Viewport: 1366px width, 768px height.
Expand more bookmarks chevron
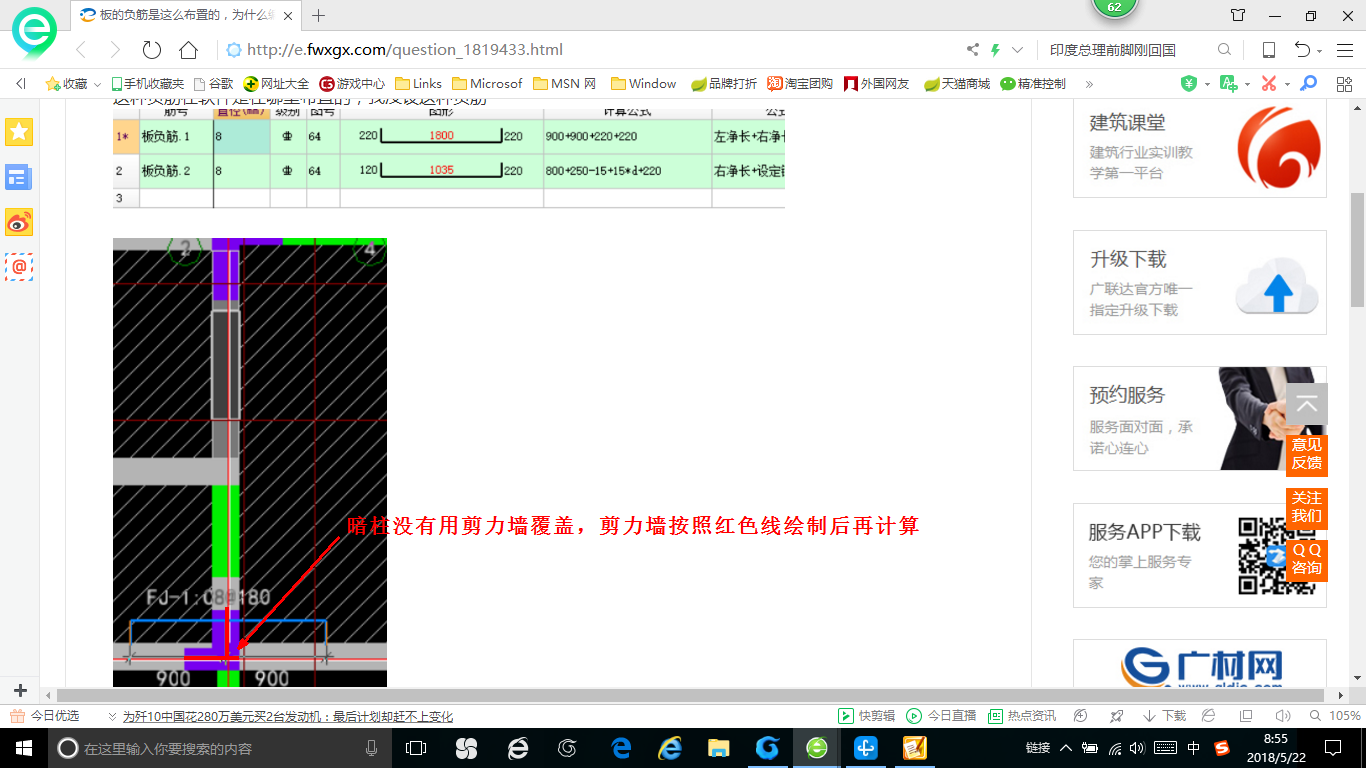click(x=1089, y=84)
